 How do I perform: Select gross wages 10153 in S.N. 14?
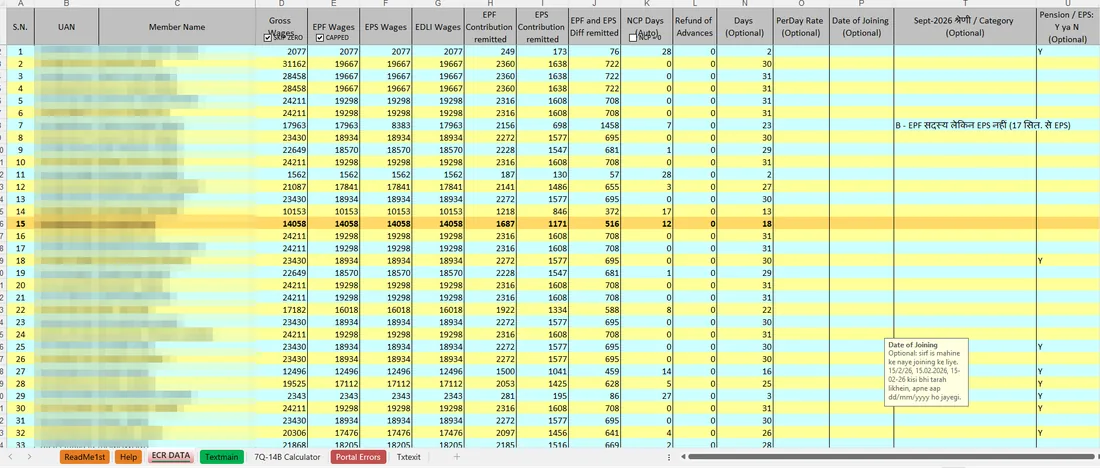pos(280,211)
